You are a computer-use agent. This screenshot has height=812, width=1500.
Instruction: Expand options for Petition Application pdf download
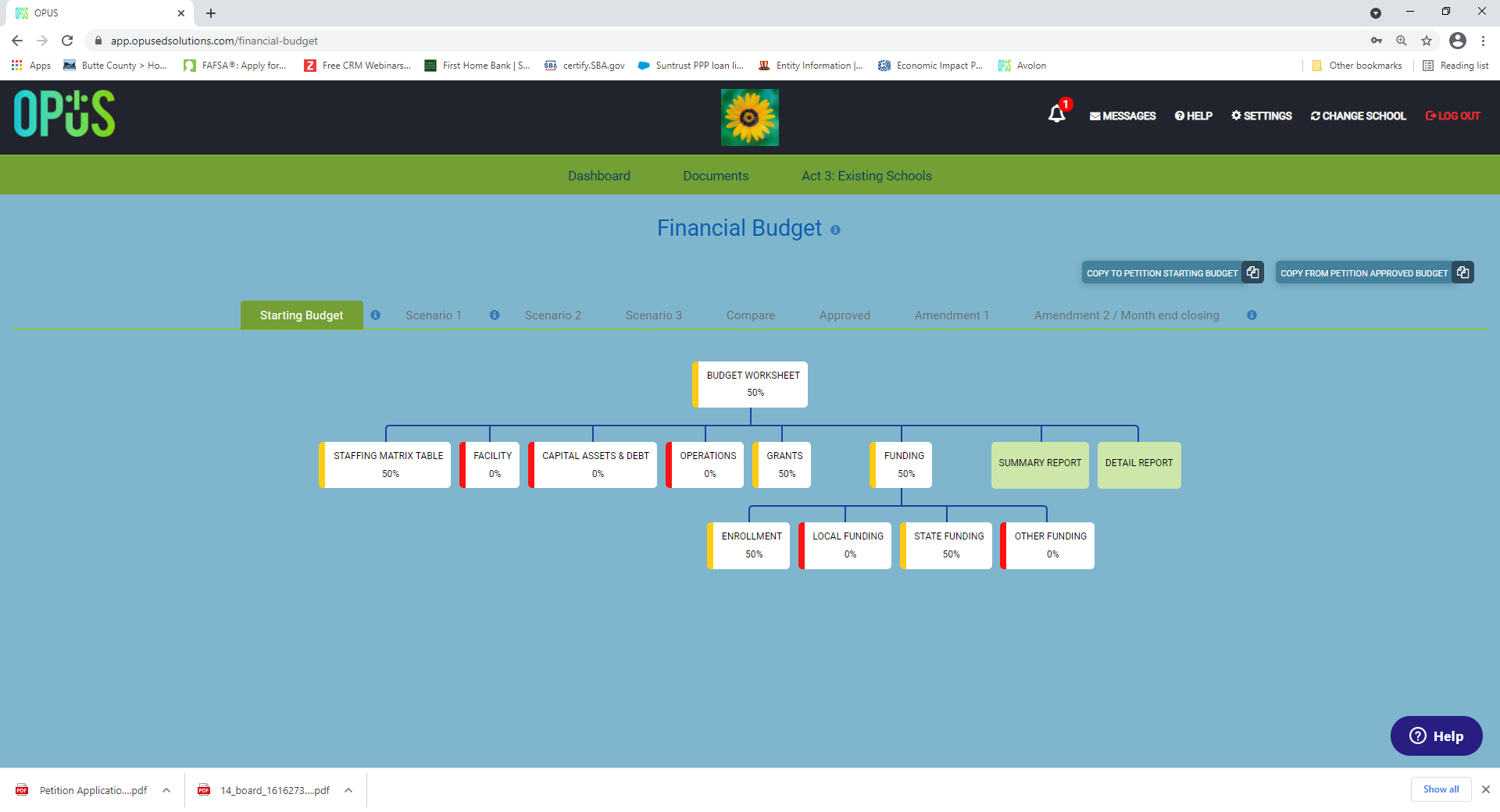point(166,790)
